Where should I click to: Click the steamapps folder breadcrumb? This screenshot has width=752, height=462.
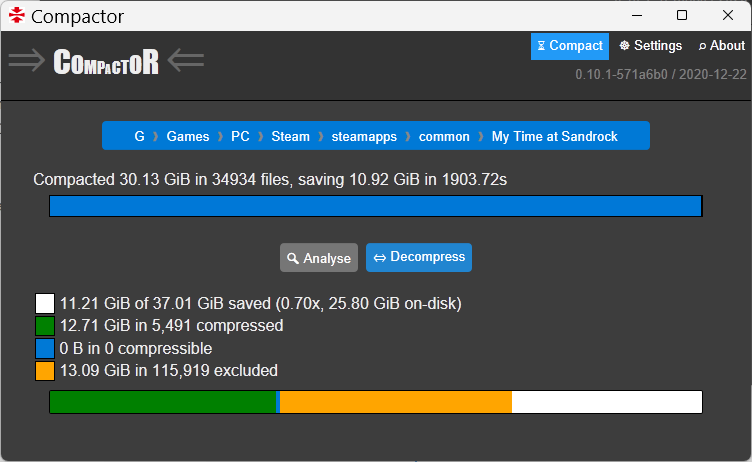[x=364, y=136]
